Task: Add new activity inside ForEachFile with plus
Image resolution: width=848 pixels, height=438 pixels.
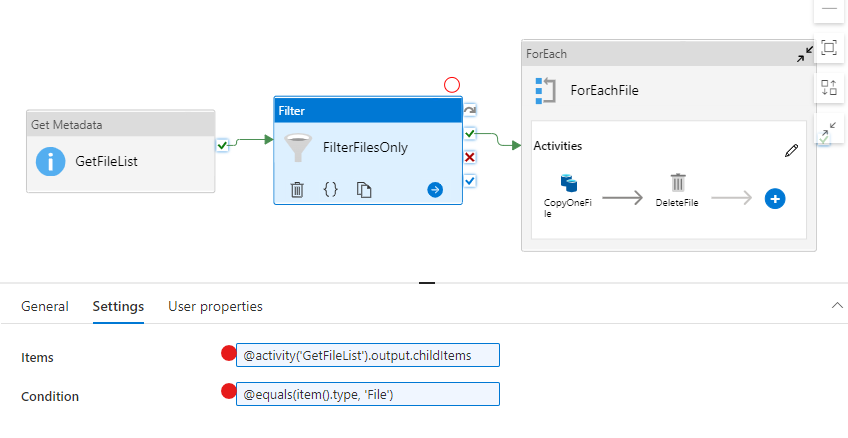Action: click(x=774, y=198)
